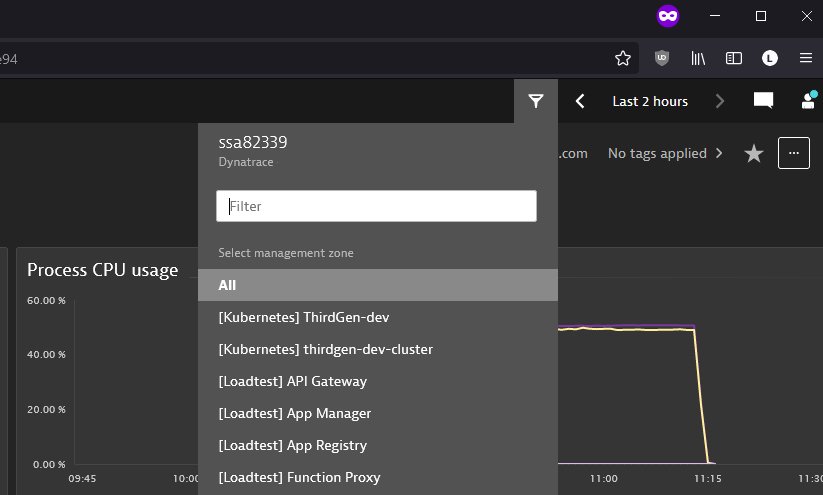Open the user profile menu icon

coord(809,100)
